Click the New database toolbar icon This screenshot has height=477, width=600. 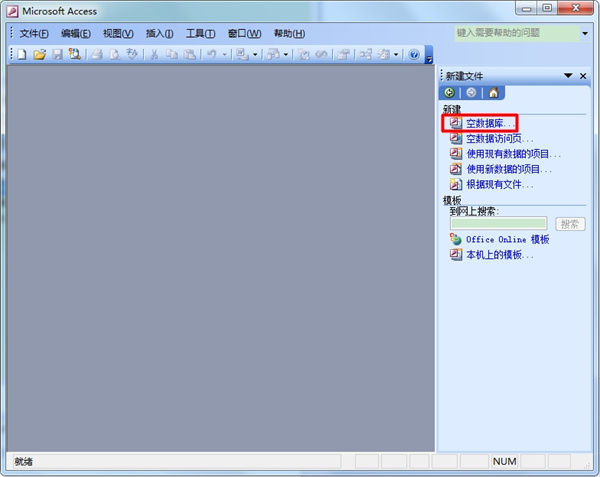[22, 55]
